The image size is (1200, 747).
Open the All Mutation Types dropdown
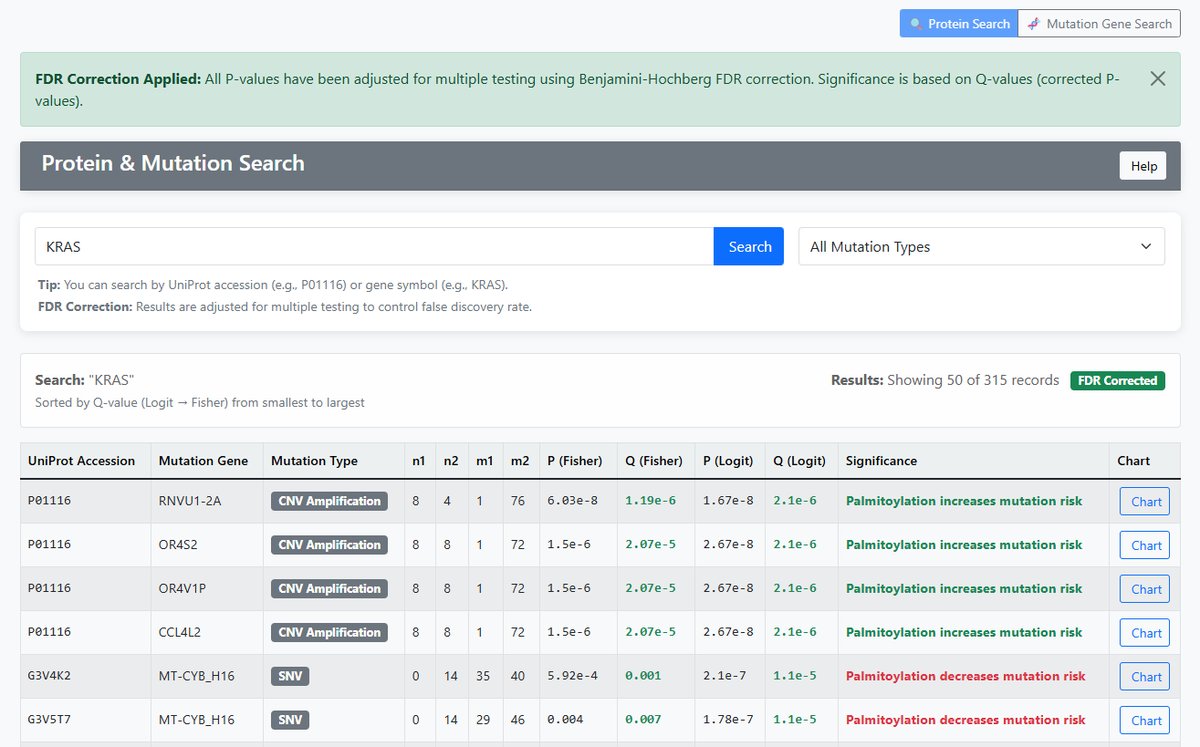pos(981,246)
